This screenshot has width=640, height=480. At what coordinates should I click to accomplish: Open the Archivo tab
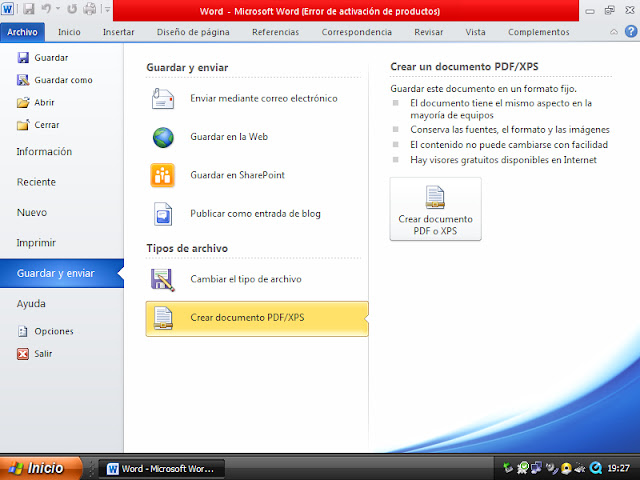click(x=22, y=32)
